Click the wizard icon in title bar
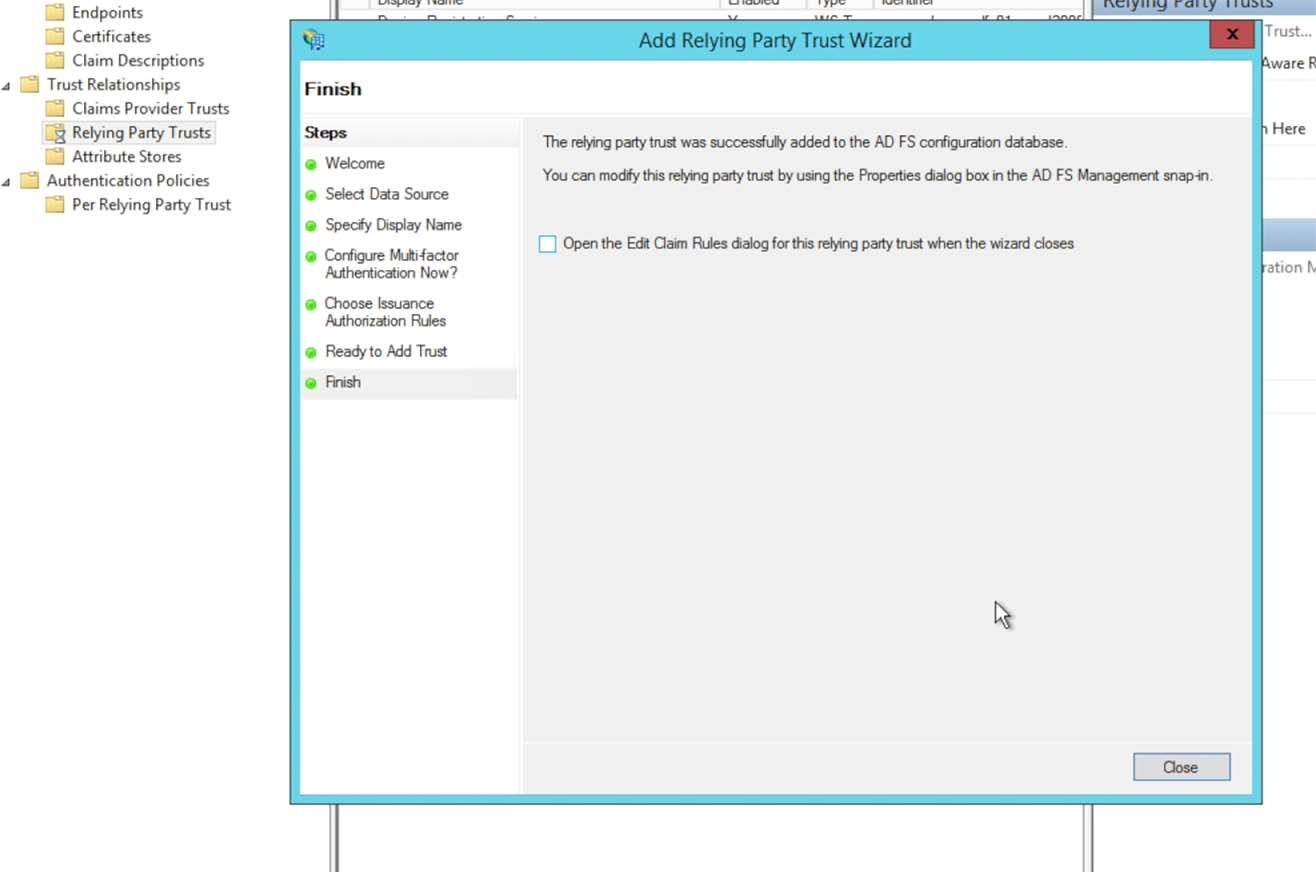1316x872 pixels. tap(314, 41)
